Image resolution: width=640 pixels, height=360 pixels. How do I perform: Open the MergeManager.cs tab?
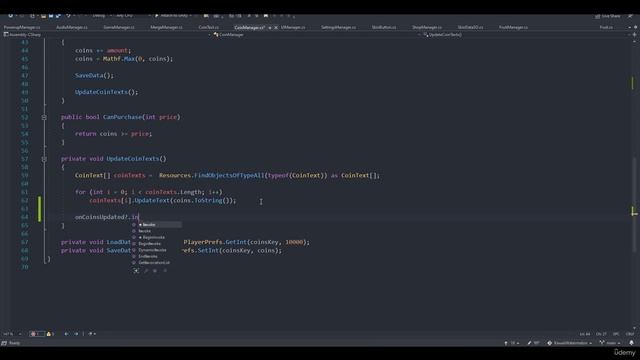pyautogui.click(x=167, y=27)
